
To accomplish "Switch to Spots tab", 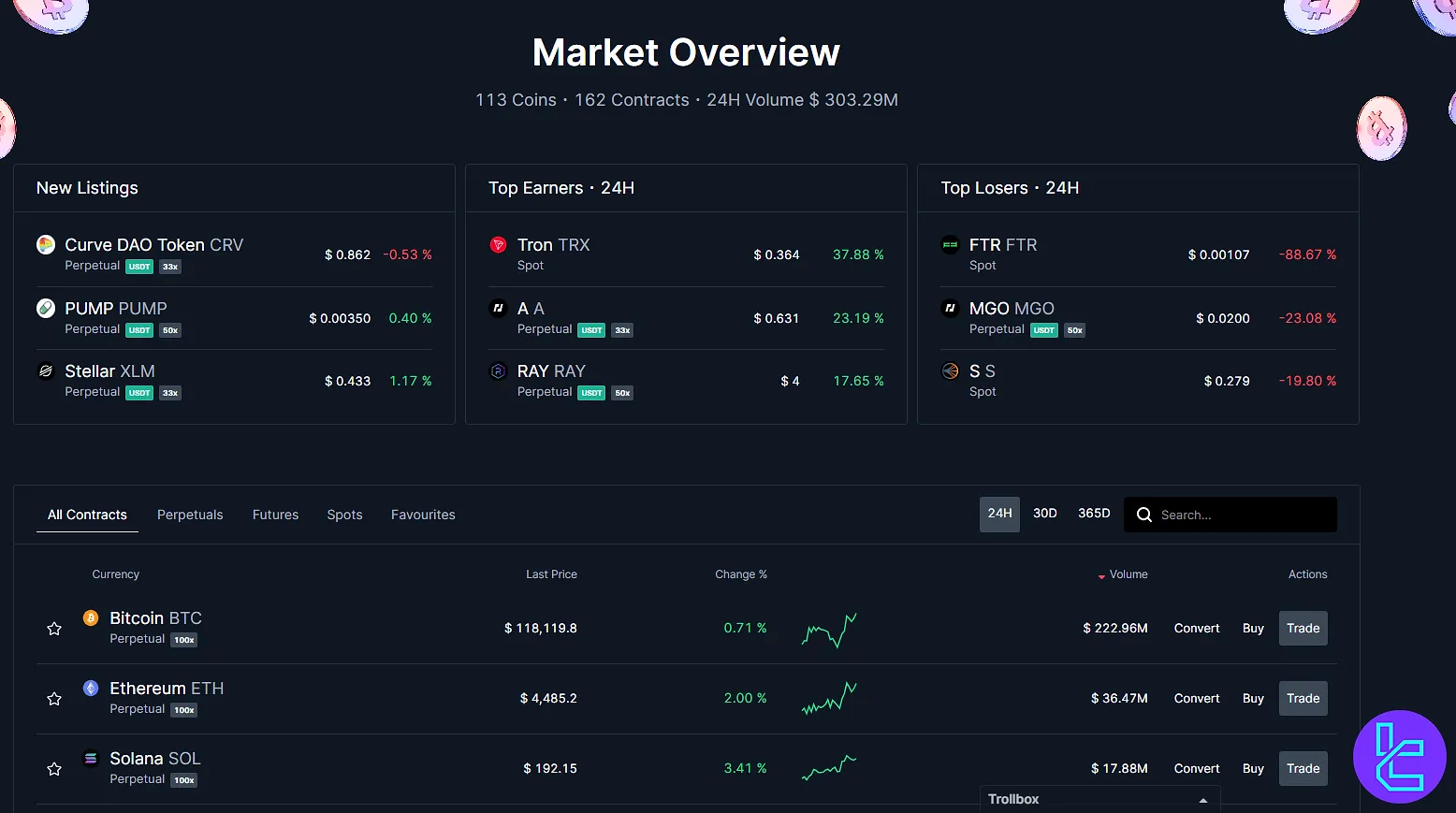I will (344, 515).
